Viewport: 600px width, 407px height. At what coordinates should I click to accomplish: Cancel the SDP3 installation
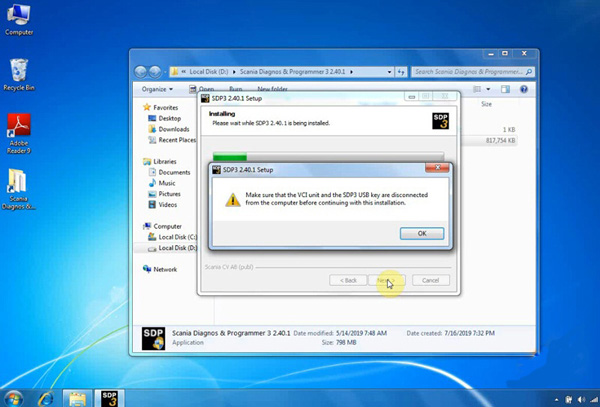click(x=431, y=280)
